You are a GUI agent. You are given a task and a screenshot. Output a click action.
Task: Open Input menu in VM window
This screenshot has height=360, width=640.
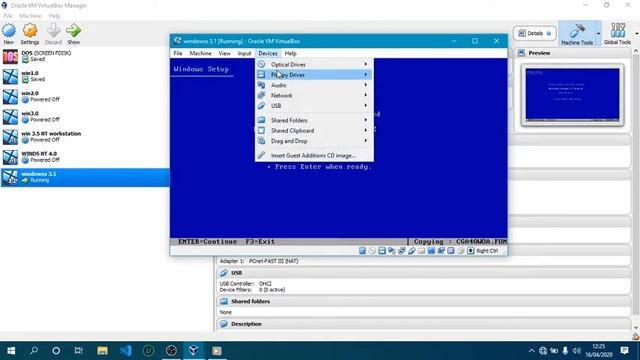(x=244, y=53)
